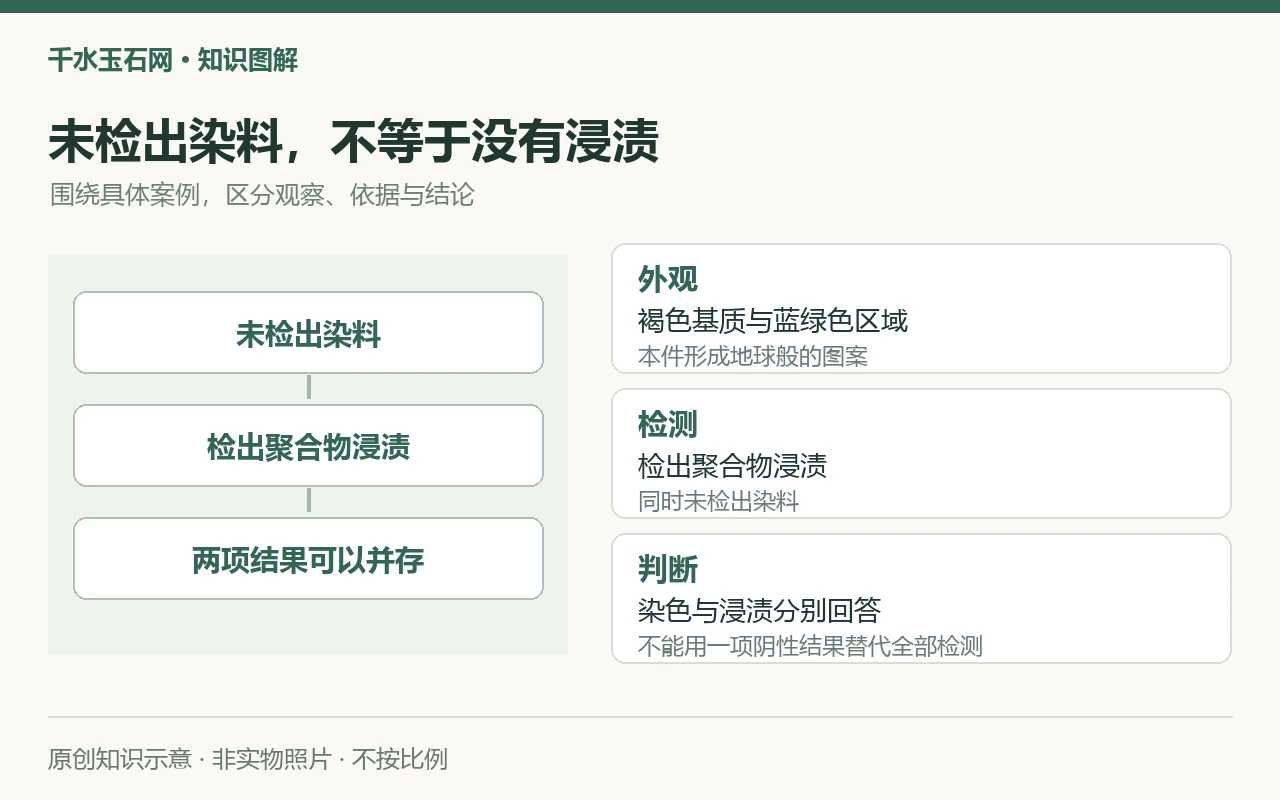Click the 千水玉石网 site name header
The width and height of the screenshot is (1280, 800).
pos(111,60)
